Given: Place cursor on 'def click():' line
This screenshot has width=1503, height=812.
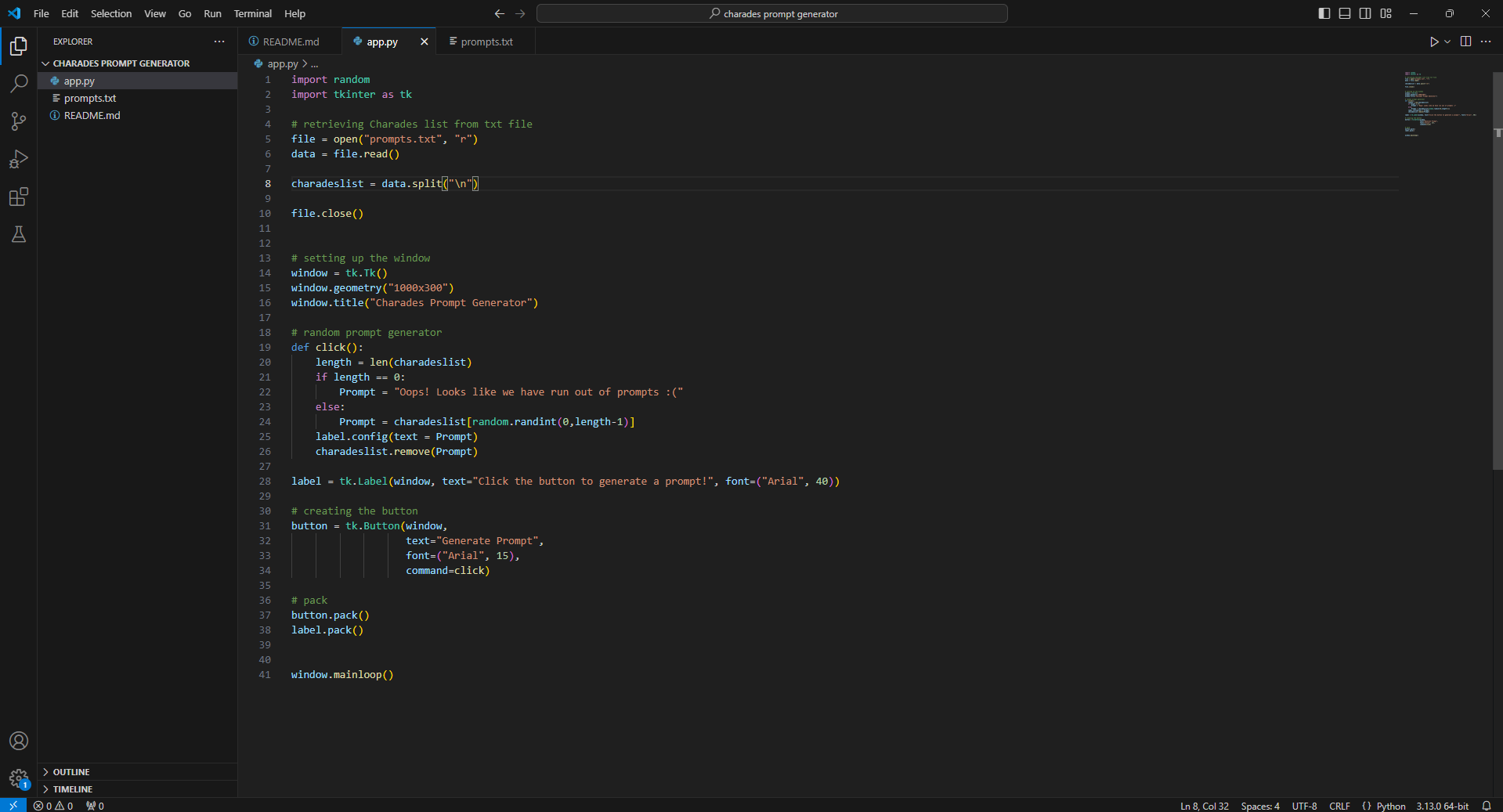Looking at the screenshot, I should point(327,348).
